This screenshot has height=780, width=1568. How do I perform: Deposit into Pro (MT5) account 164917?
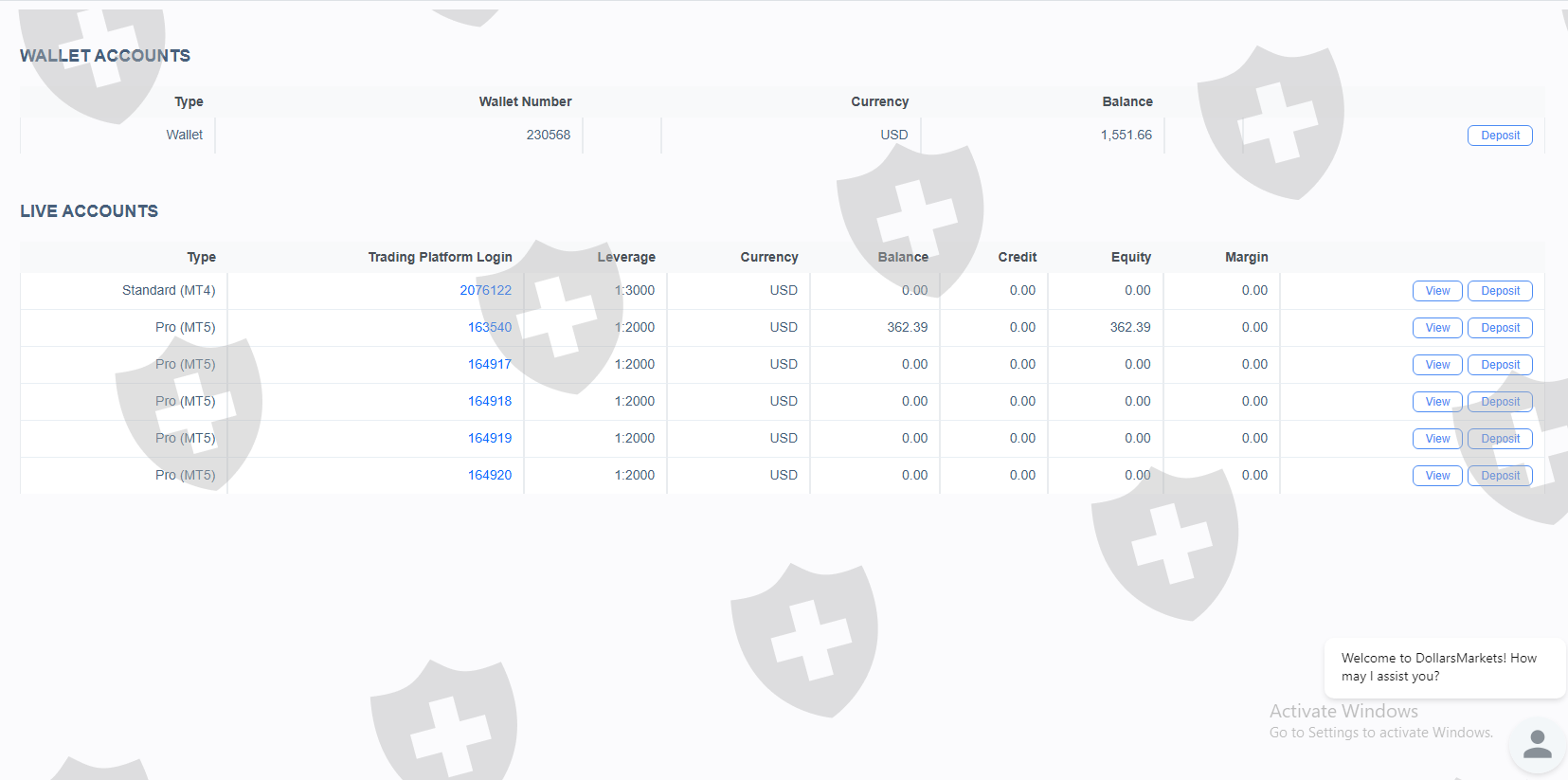pyautogui.click(x=1500, y=365)
